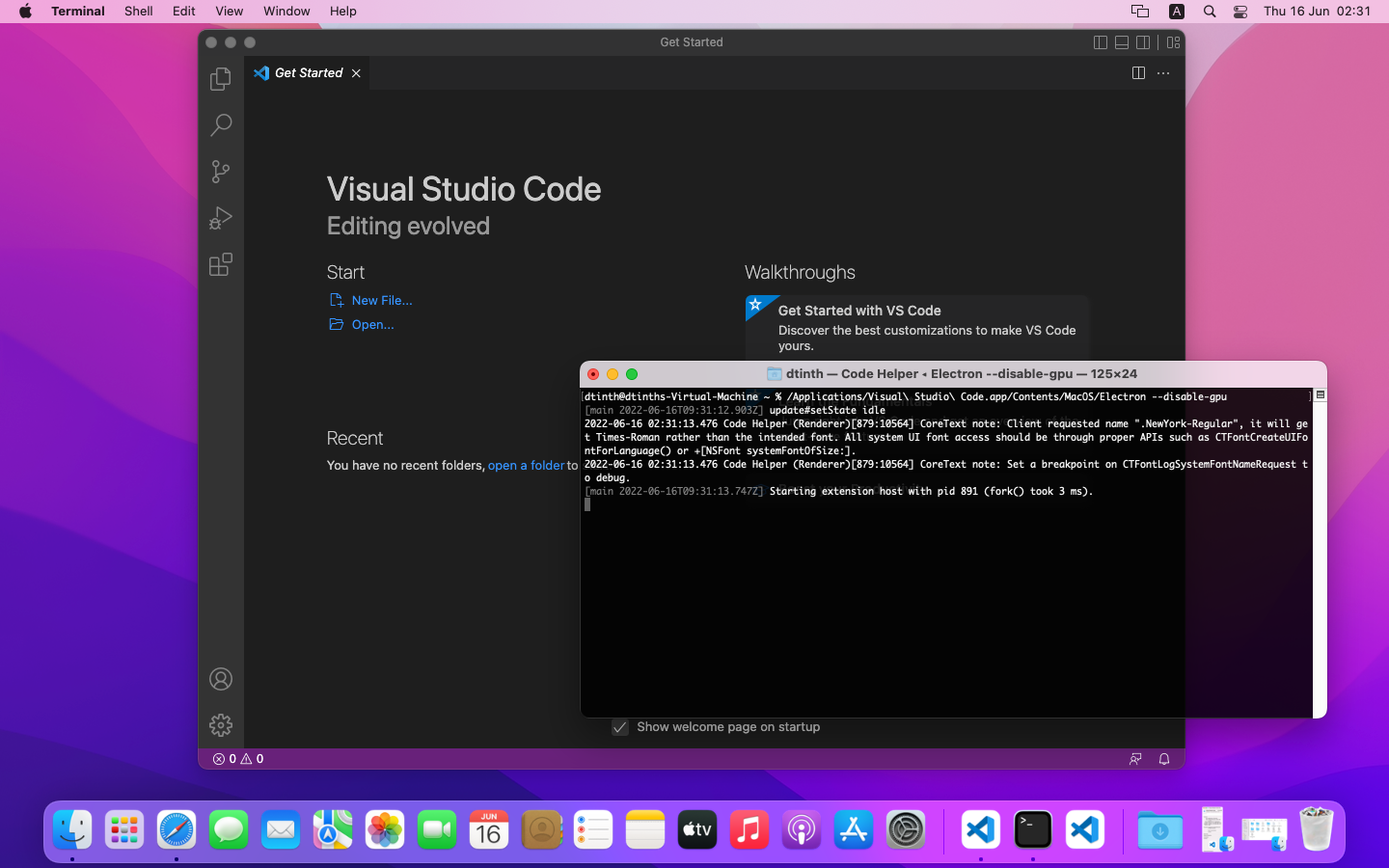Open the Manage gear menu
1389x868 pixels.
point(220,725)
